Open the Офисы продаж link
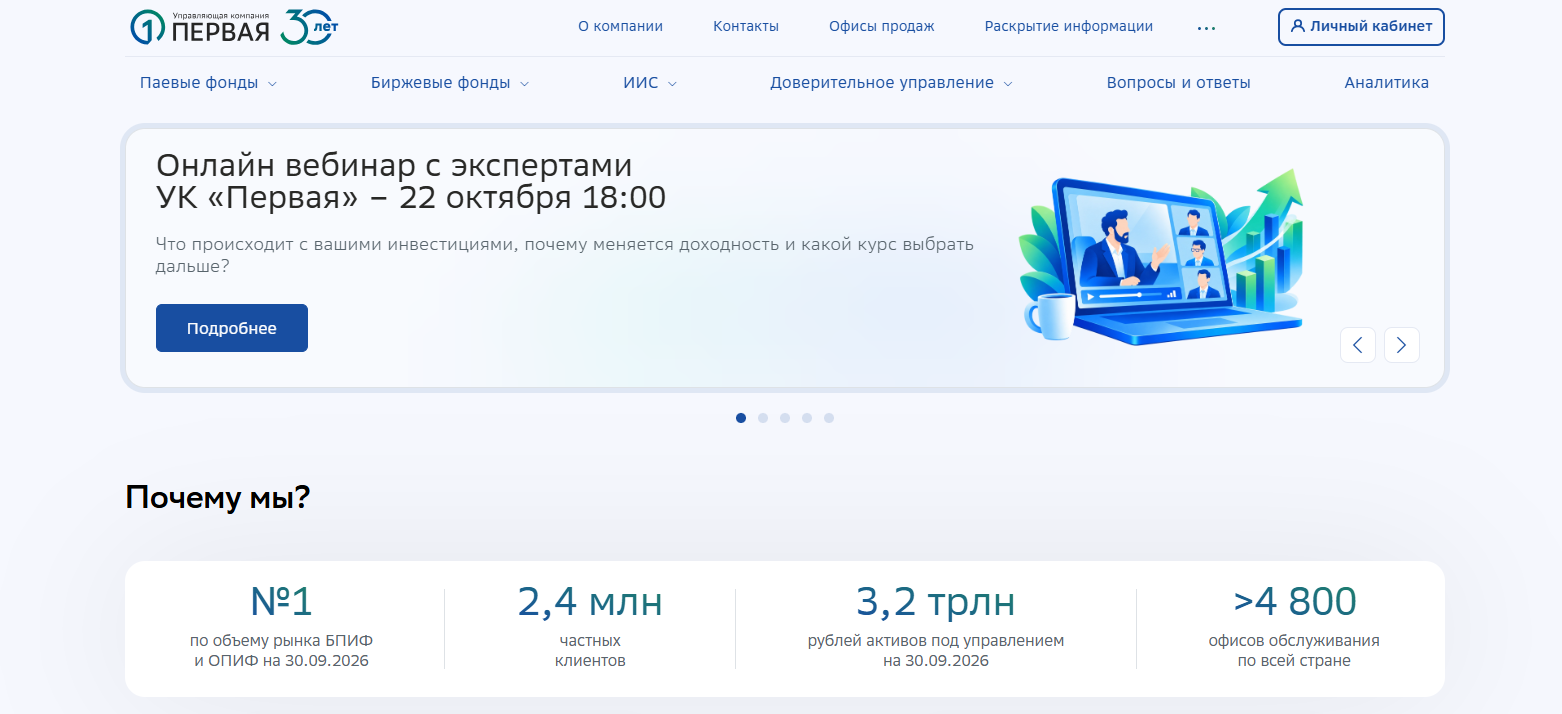 pyautogui.click(x=881, y=27)
